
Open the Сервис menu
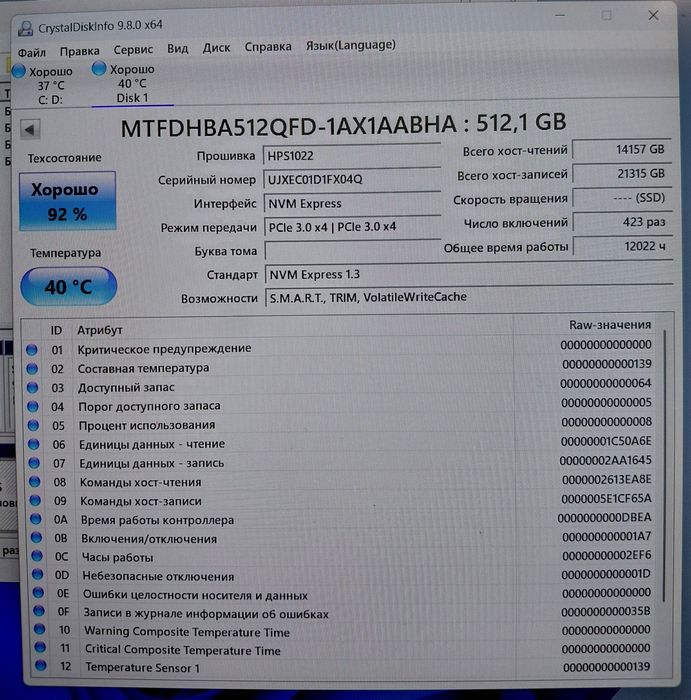click(133, 50)
